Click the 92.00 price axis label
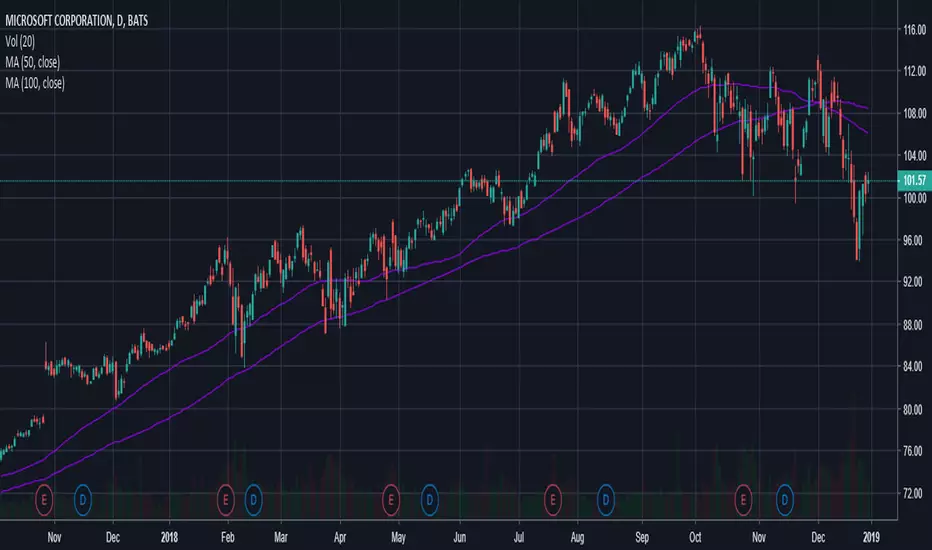The width and height of the screenshot is (932, 550). click(914, 282)
